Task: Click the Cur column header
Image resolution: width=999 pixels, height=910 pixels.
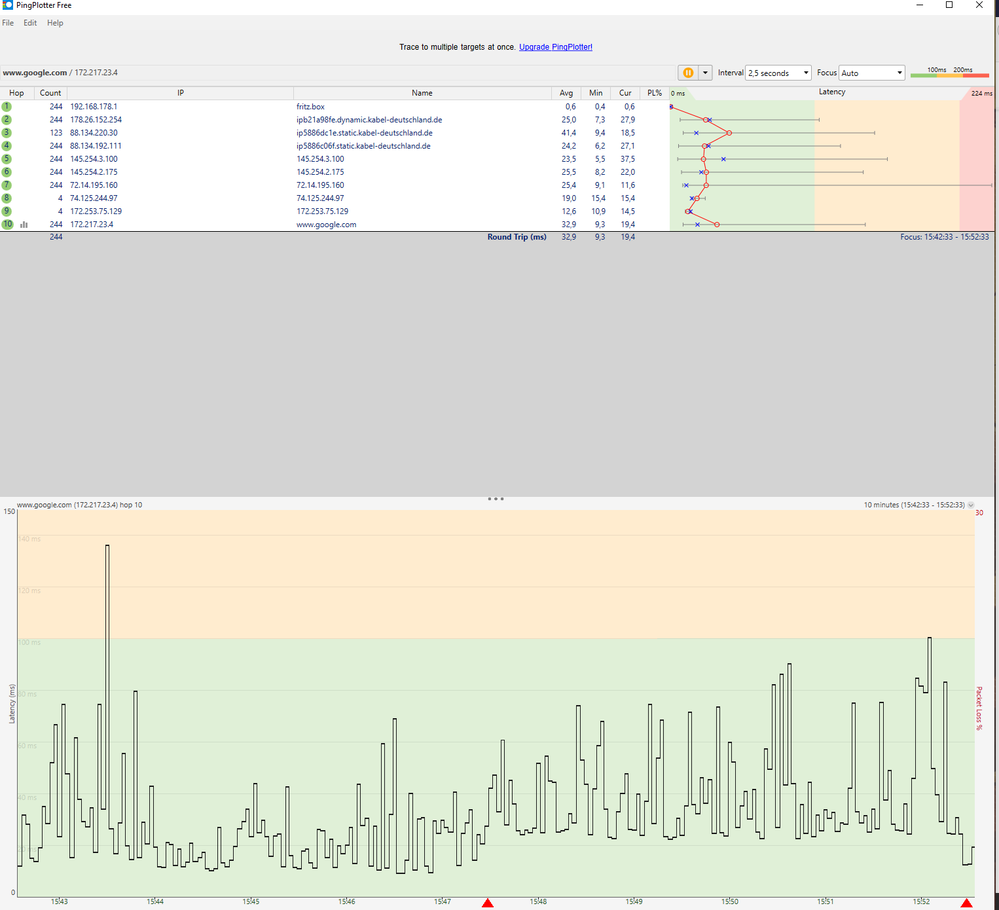Action: click(x=625, y=93)
